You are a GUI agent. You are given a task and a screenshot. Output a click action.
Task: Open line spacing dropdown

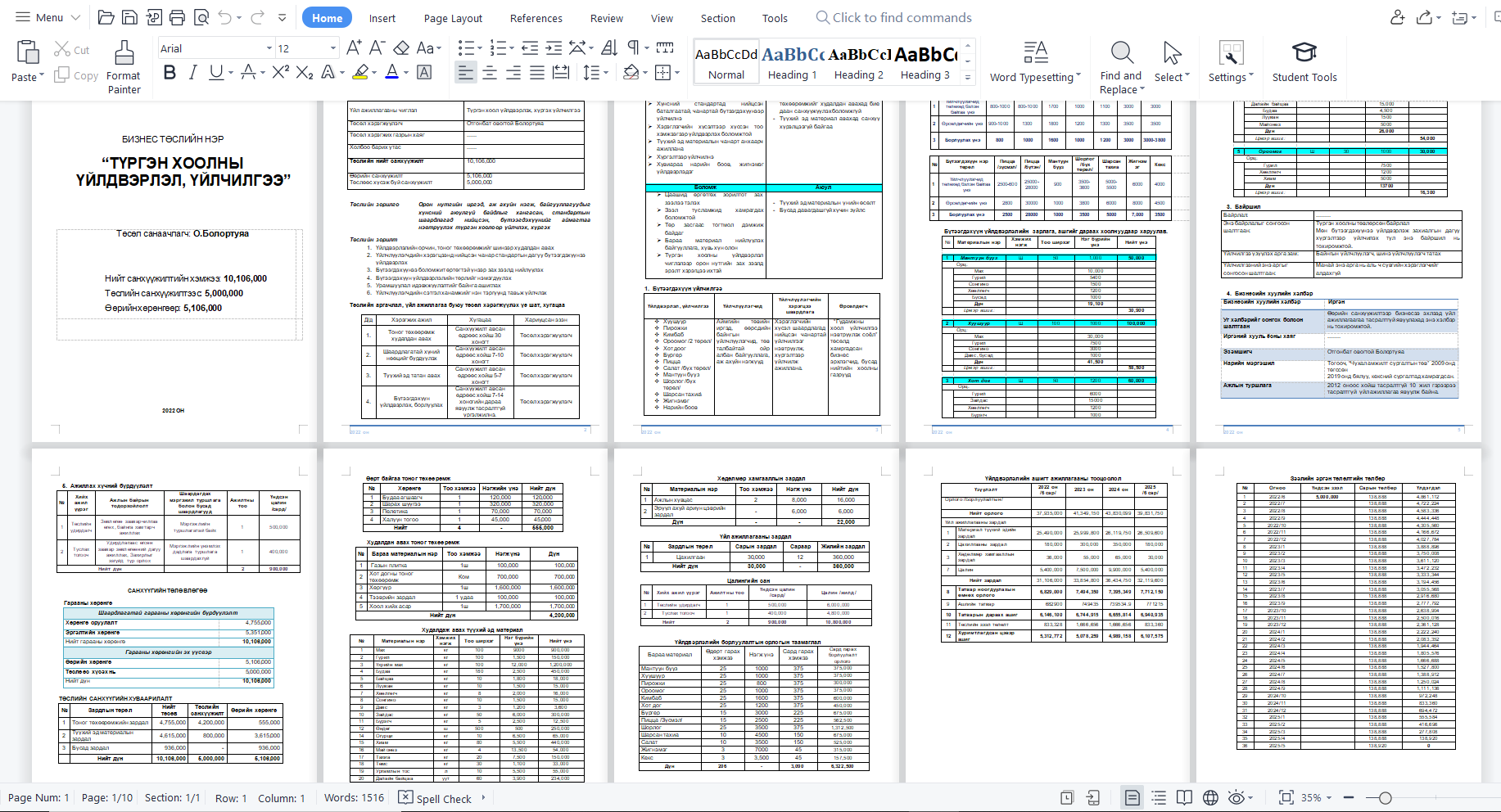click(596, 73)
